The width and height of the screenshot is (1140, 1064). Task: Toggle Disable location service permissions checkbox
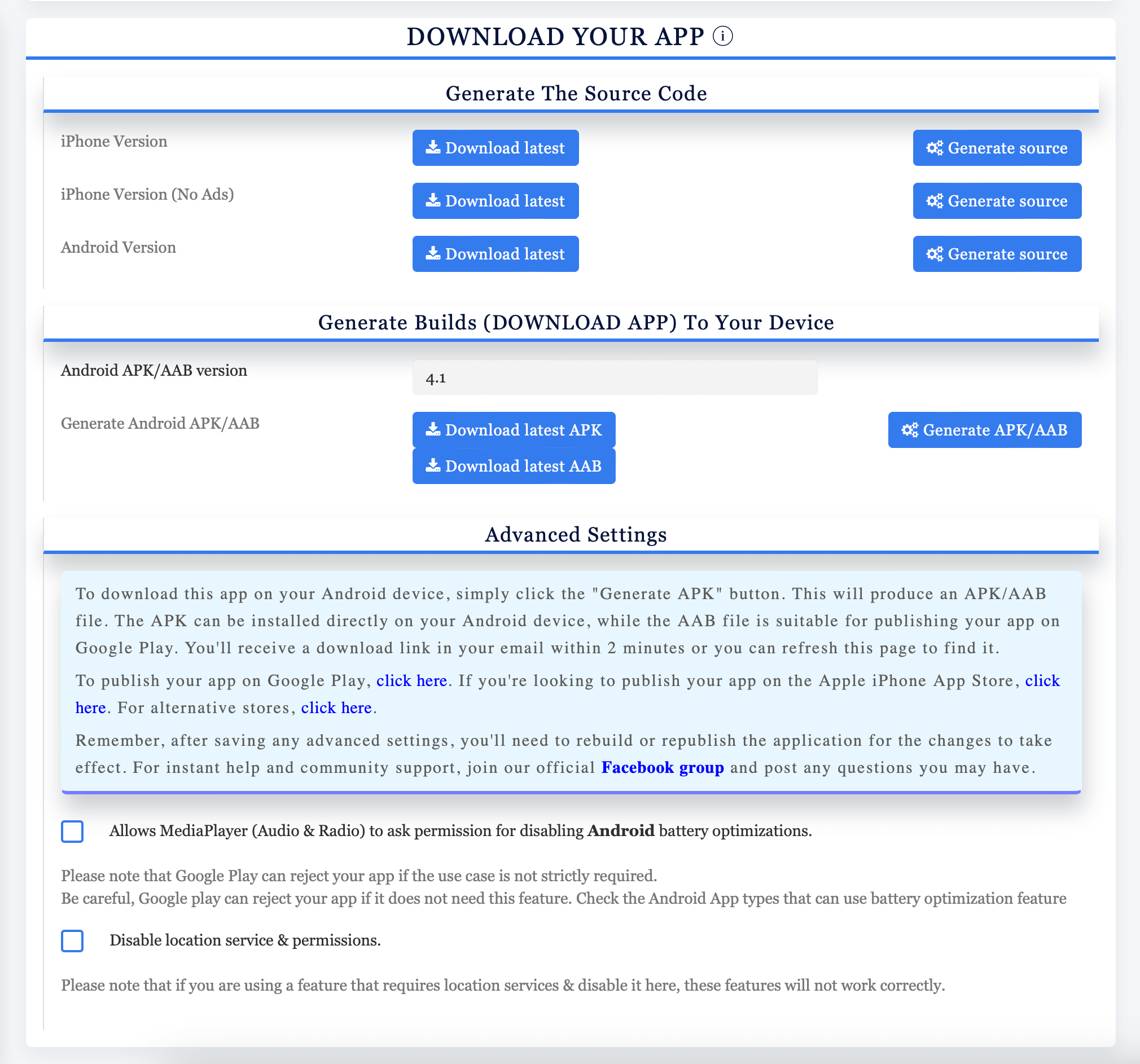point(73,940)
